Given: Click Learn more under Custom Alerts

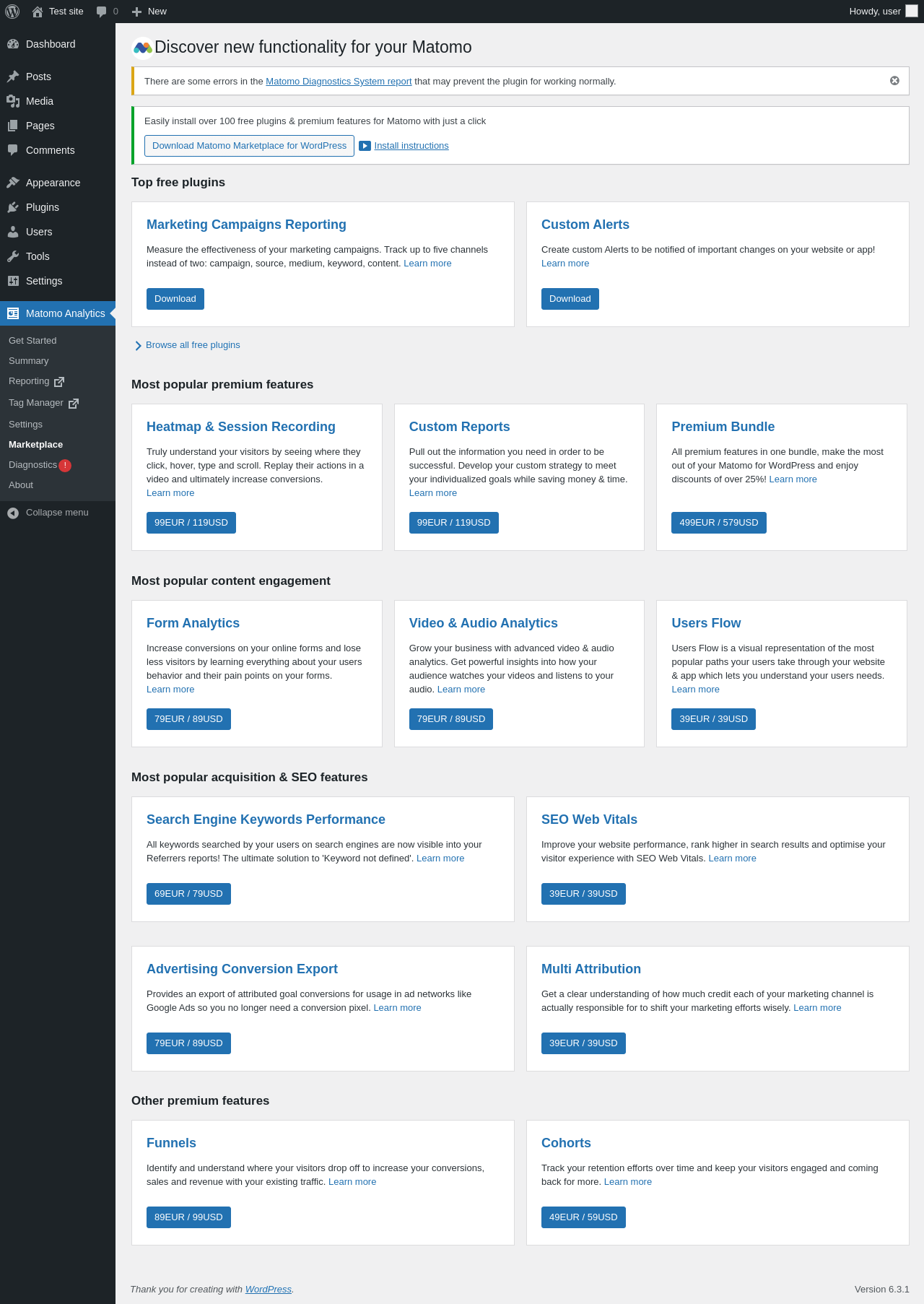Looking at the screenshot, I should tap(565, 264).
